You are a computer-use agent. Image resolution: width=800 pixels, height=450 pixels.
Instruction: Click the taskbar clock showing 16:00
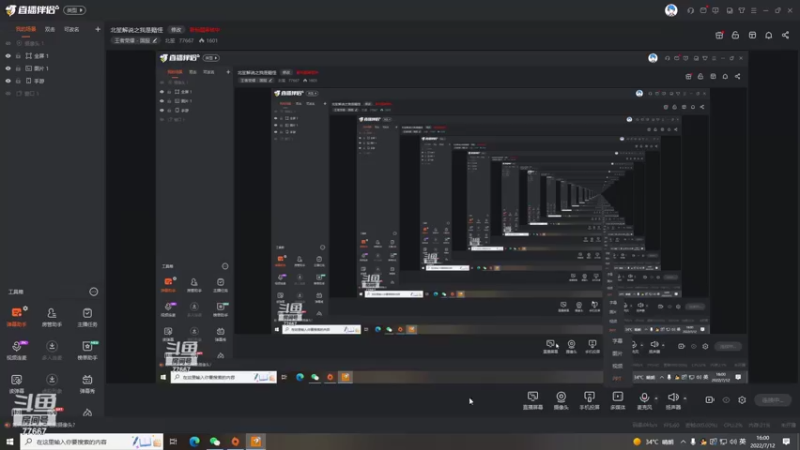coord(763,441)
